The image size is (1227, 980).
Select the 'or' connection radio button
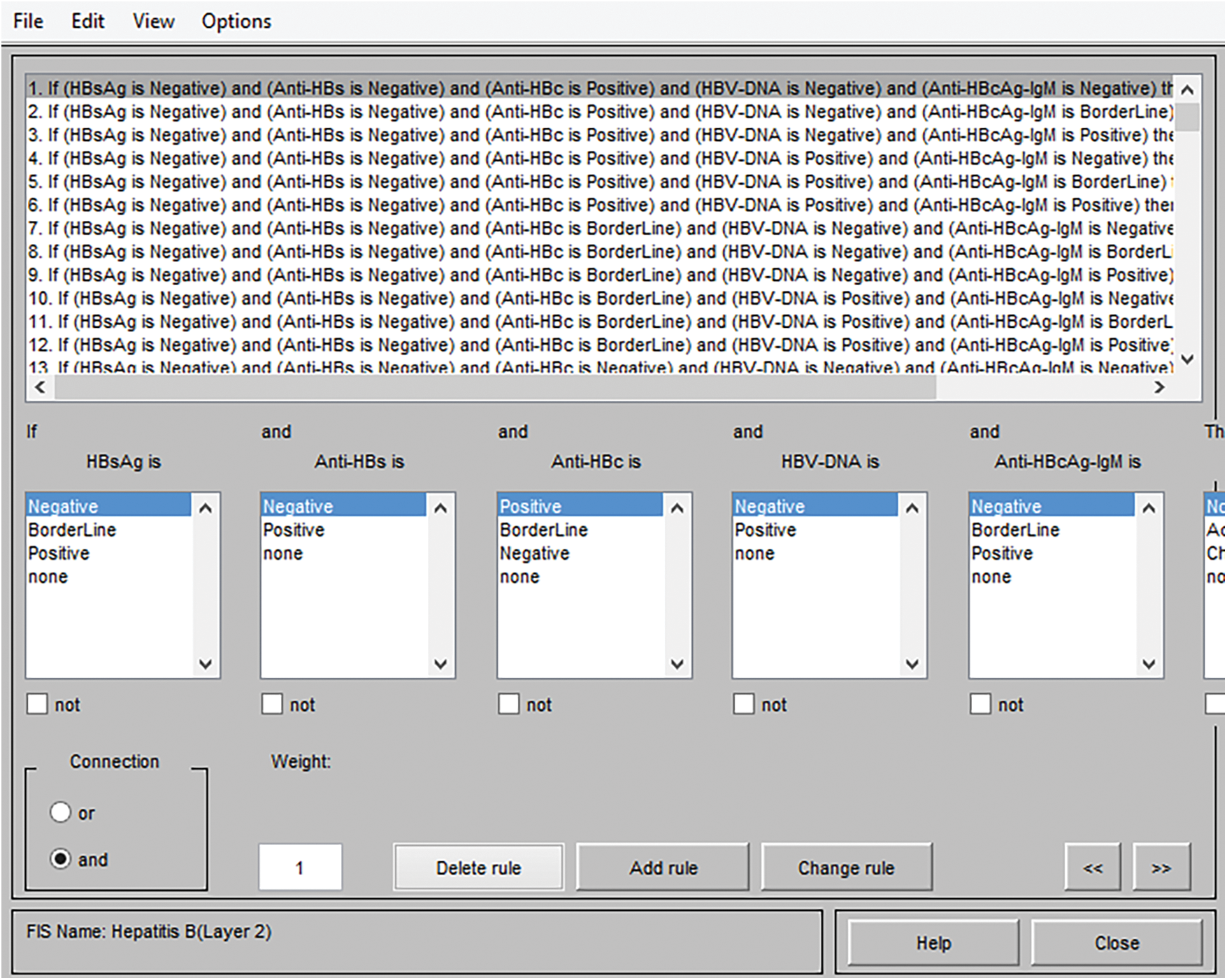click(61, 812)
